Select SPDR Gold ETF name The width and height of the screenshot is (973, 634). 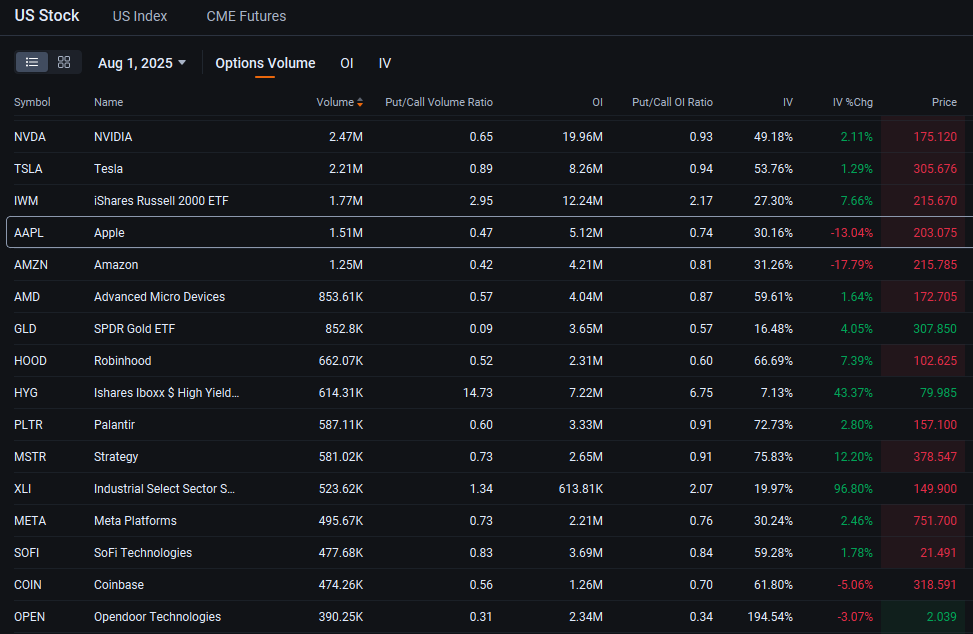(135, 329)
